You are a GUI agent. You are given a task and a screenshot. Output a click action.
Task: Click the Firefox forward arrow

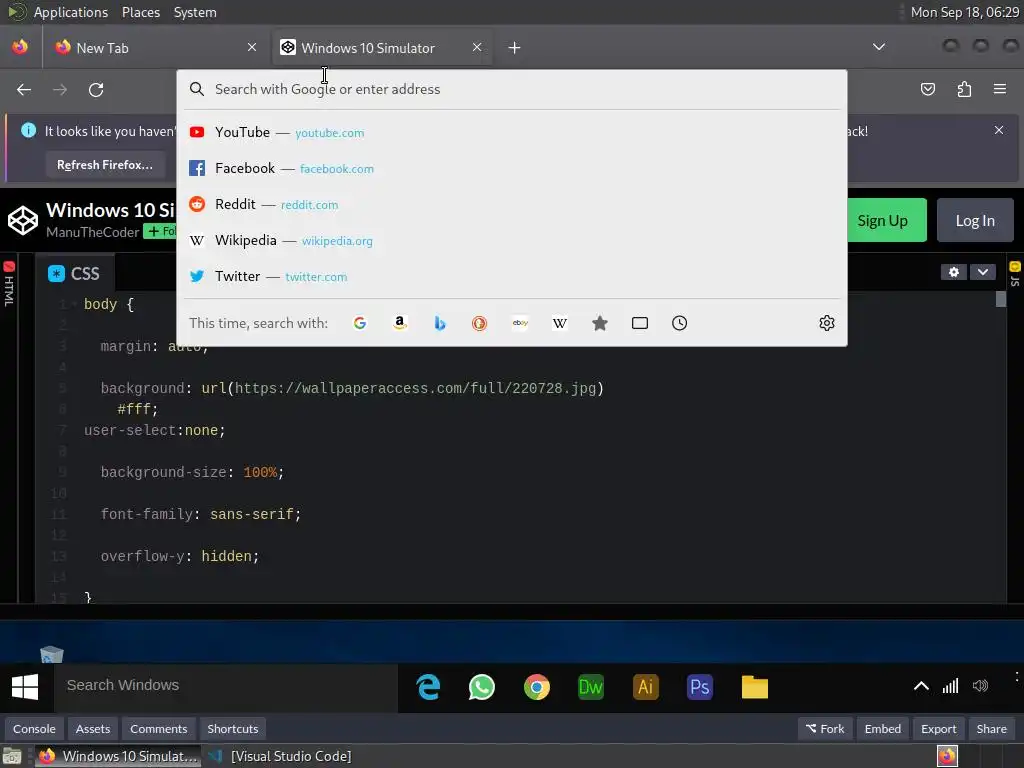click(x=60, y=89)
